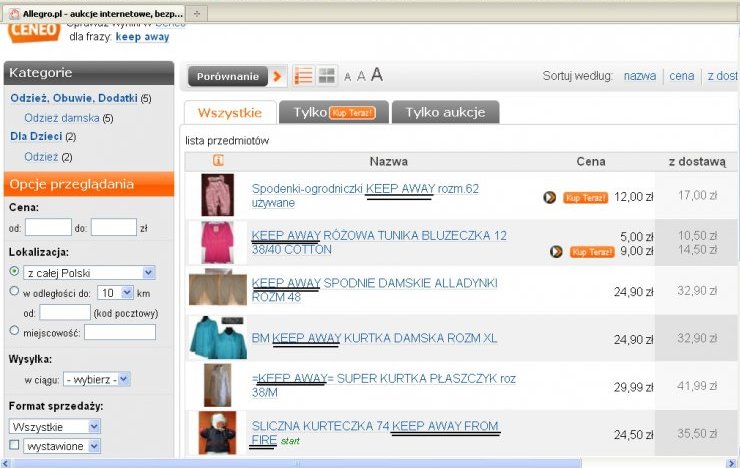This screenshot has height=468, width=740.
Task: Open category 'Odzież, Obuwie, Dodatki'
Action: (74, 98)
